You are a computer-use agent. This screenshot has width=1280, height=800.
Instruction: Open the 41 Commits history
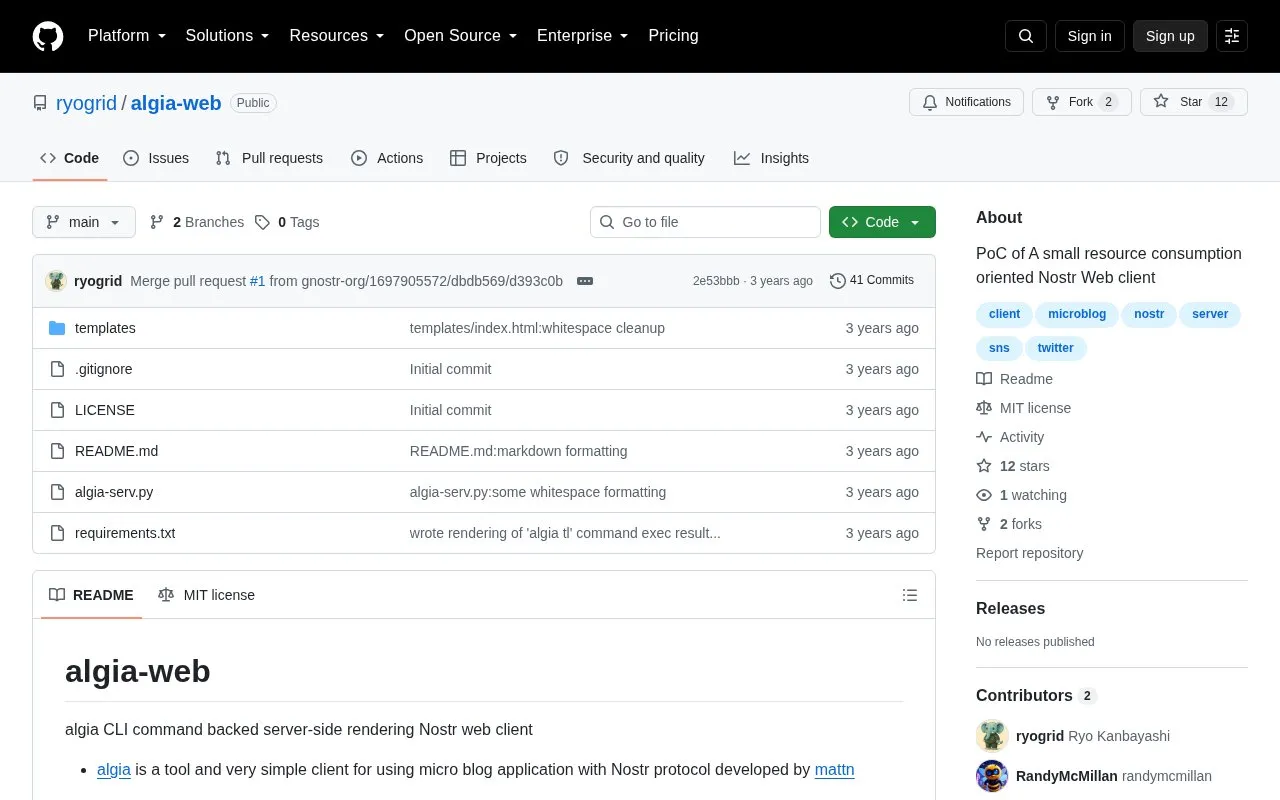872,281
